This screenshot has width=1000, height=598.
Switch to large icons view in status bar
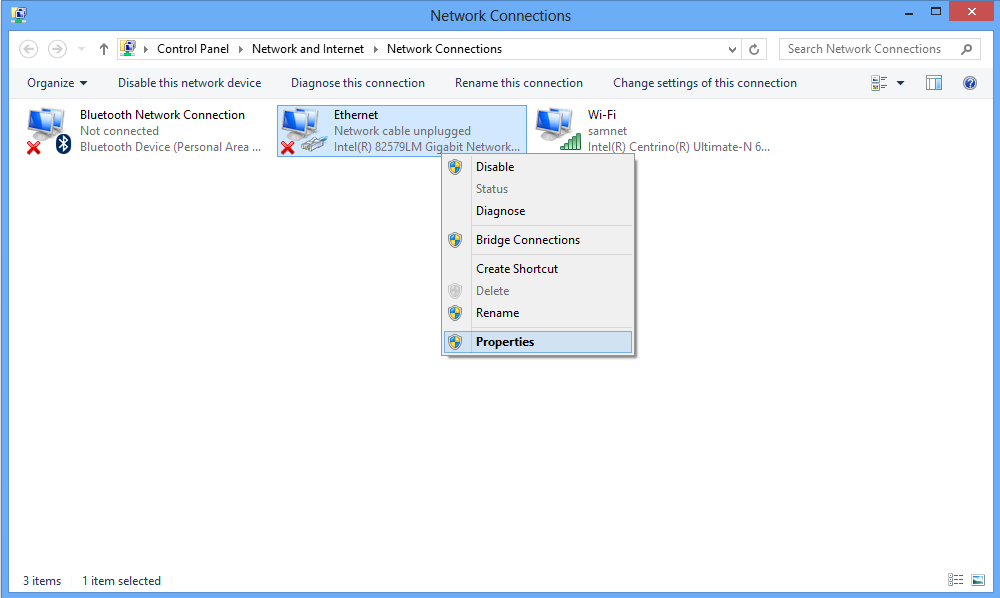[x=978, y=580]
